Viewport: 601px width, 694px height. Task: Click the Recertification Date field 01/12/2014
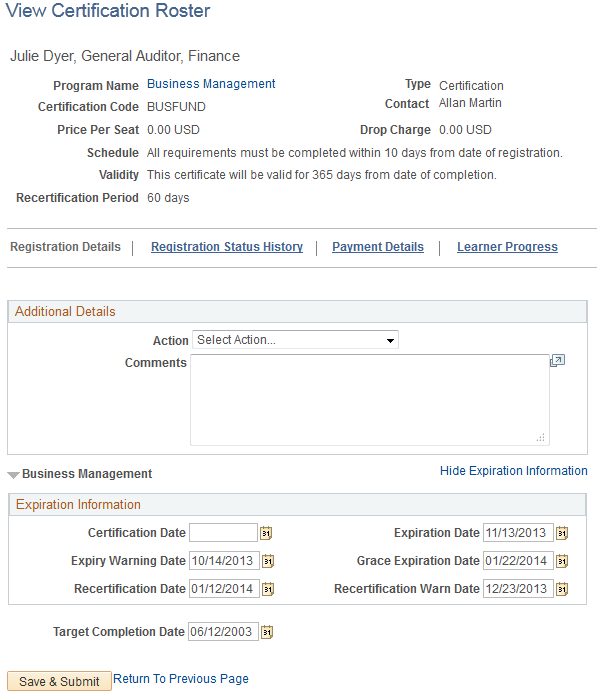coord(224,589)
